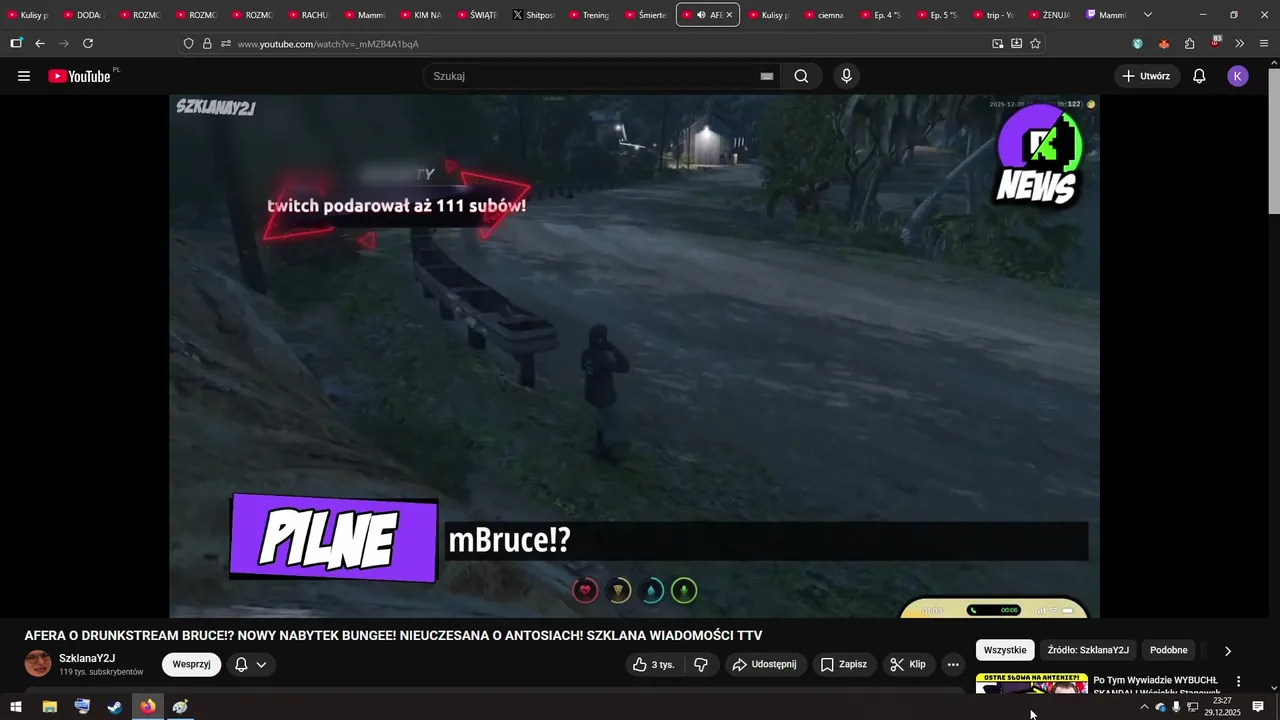Click the Udostępnij share button

coord(764,664)
